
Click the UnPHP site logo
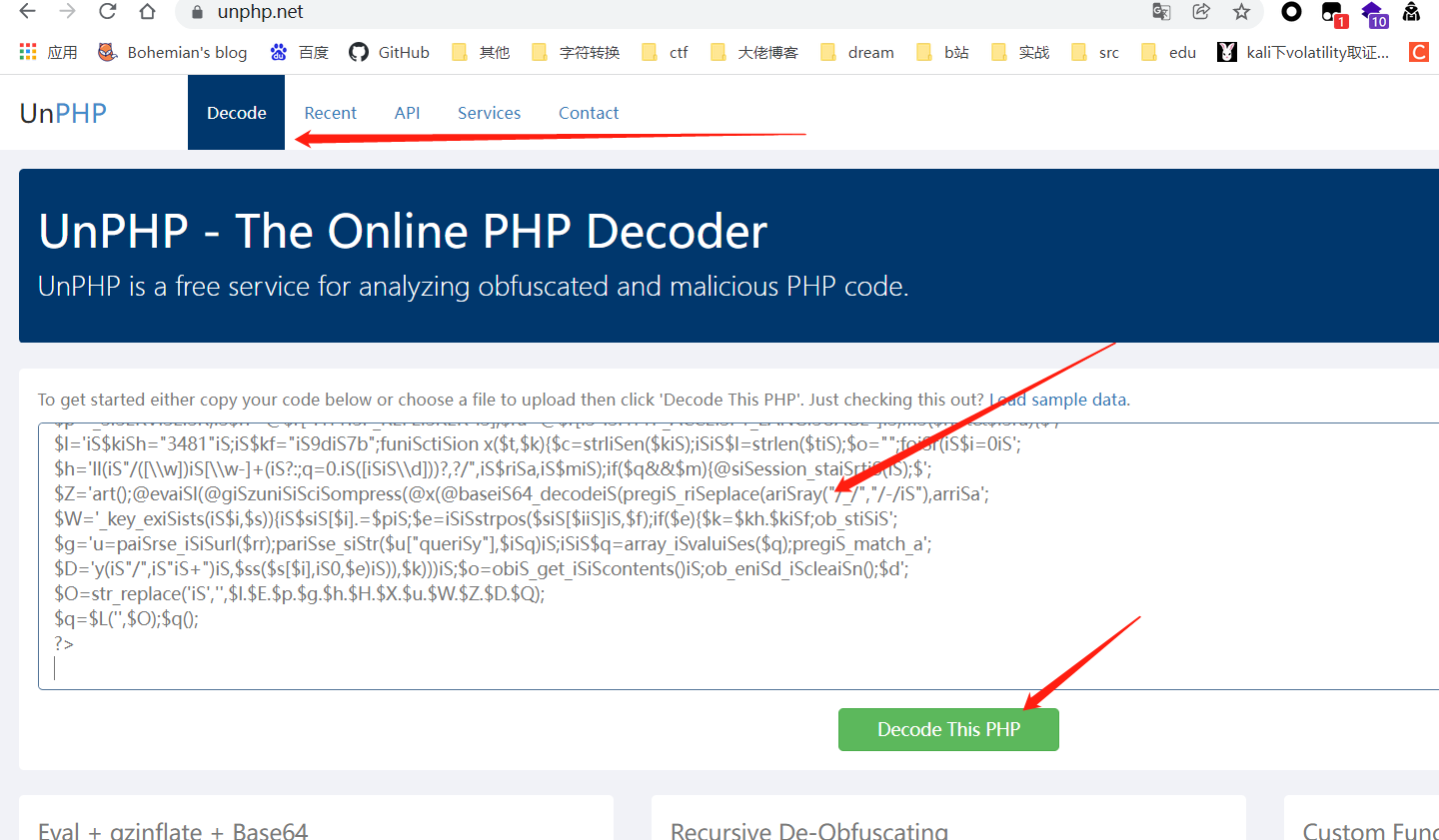[x=63, y=113]
